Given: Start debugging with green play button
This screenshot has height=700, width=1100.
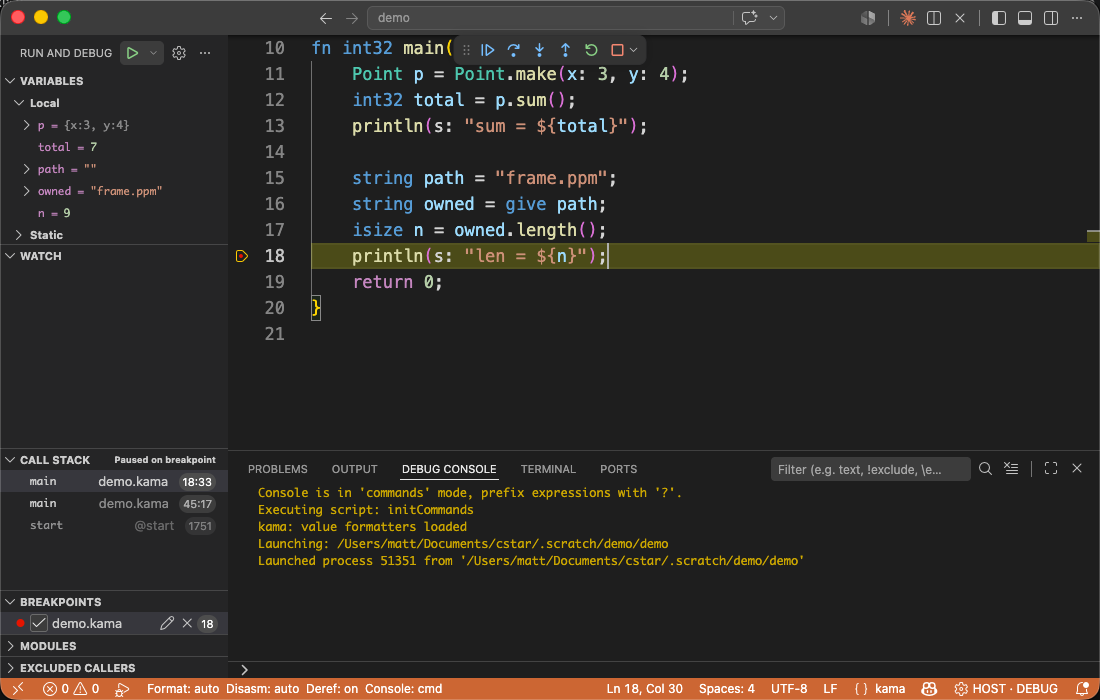Looking at the screenshot, I should (x=133, y=53).
